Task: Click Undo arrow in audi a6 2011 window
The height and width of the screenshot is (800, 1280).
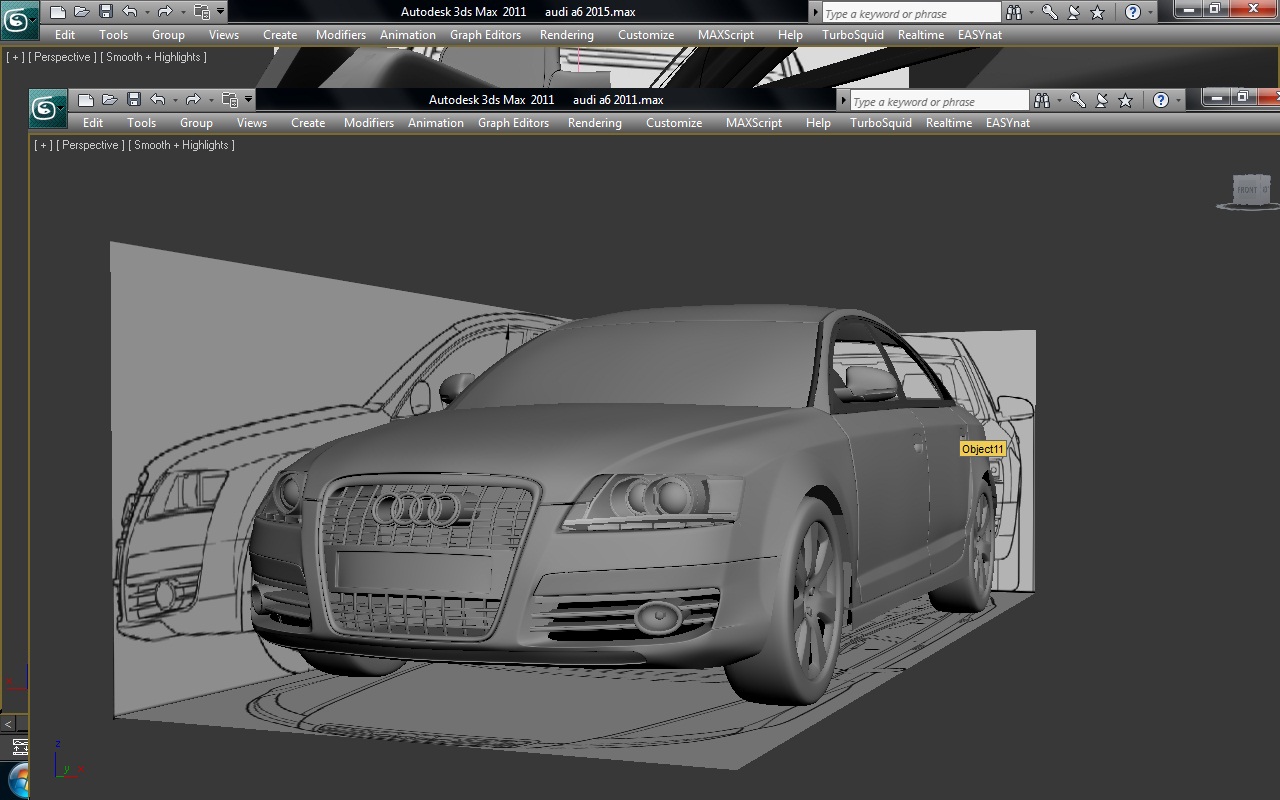Action: click(x=157, y=100)
